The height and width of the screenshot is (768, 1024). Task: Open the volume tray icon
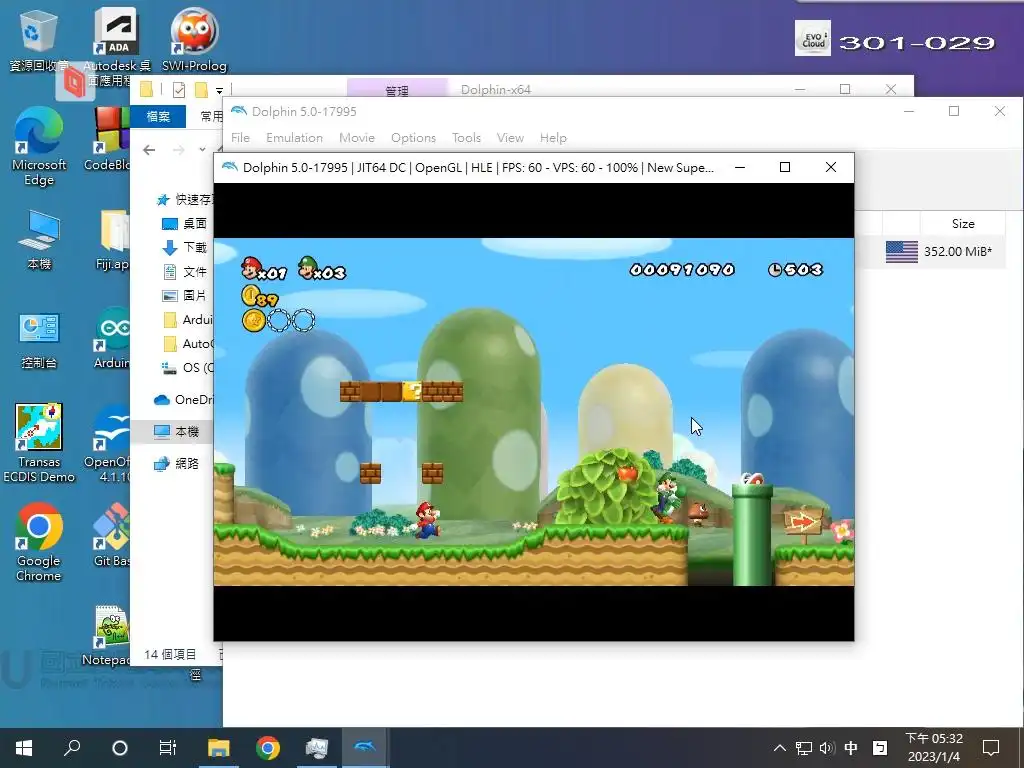point(827,748)
